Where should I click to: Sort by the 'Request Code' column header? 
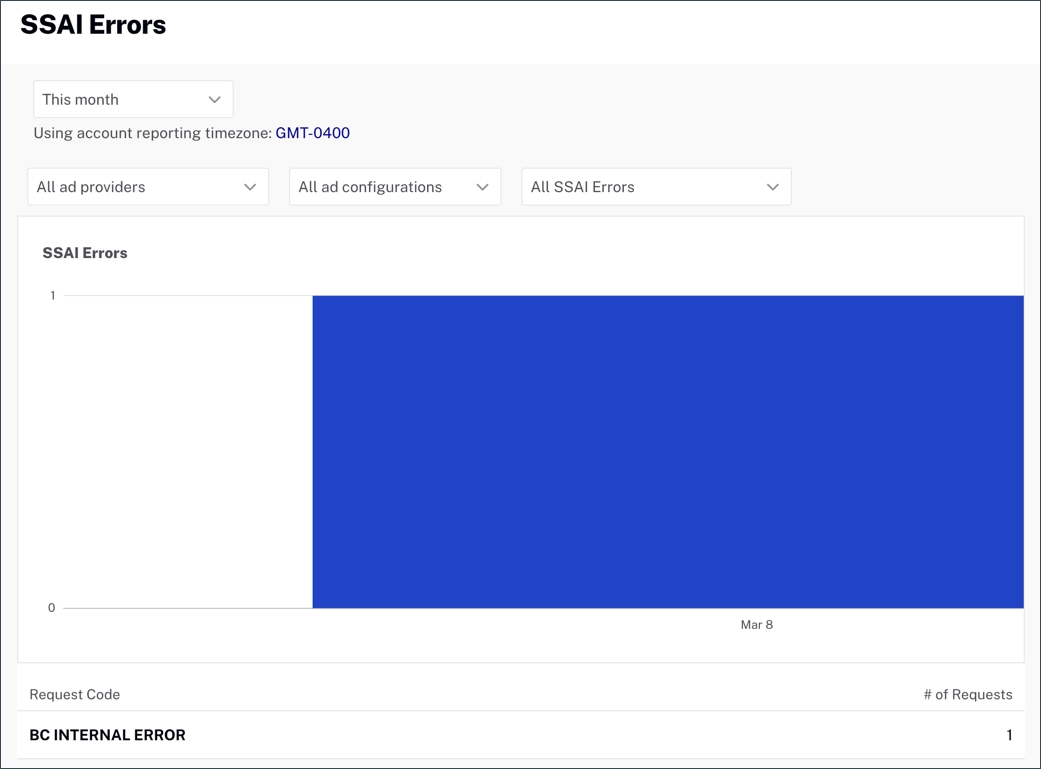coord(74,694)
